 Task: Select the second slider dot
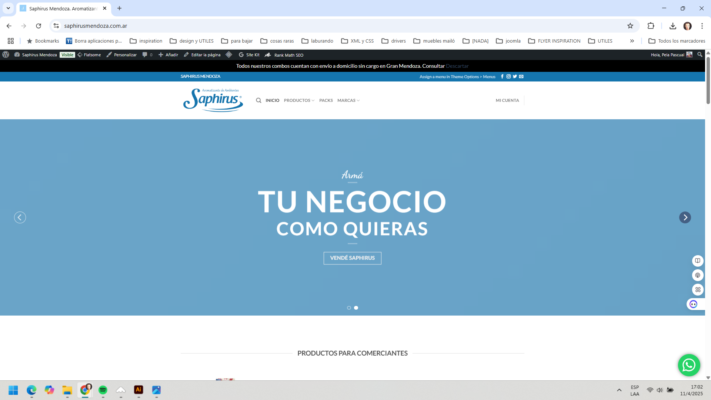[x=356, y=308]
